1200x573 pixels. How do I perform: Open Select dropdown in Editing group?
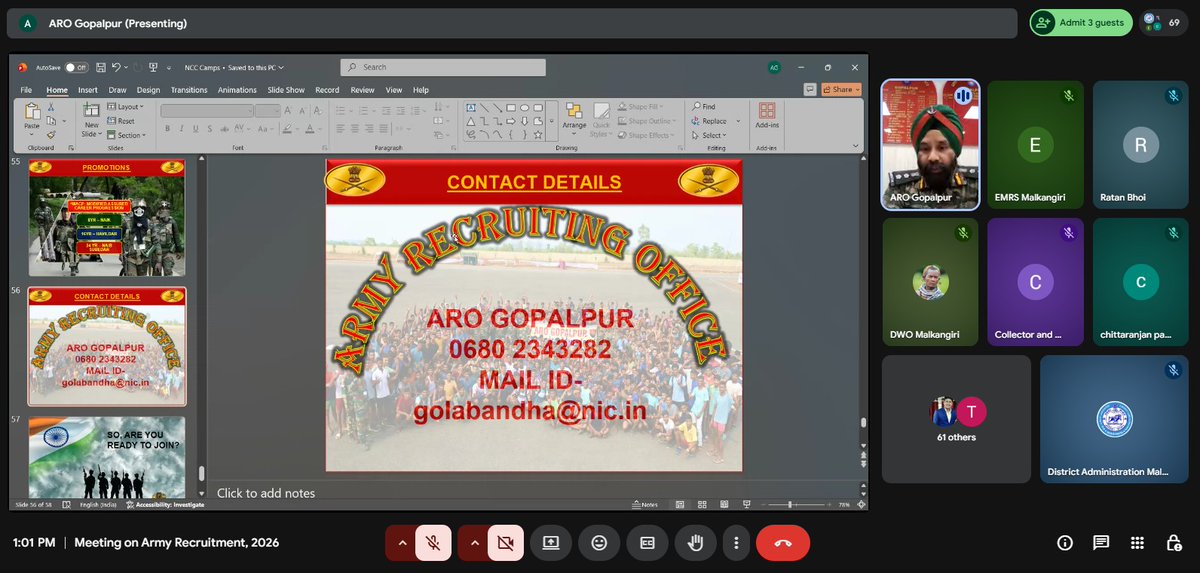(x=709, y=135)
